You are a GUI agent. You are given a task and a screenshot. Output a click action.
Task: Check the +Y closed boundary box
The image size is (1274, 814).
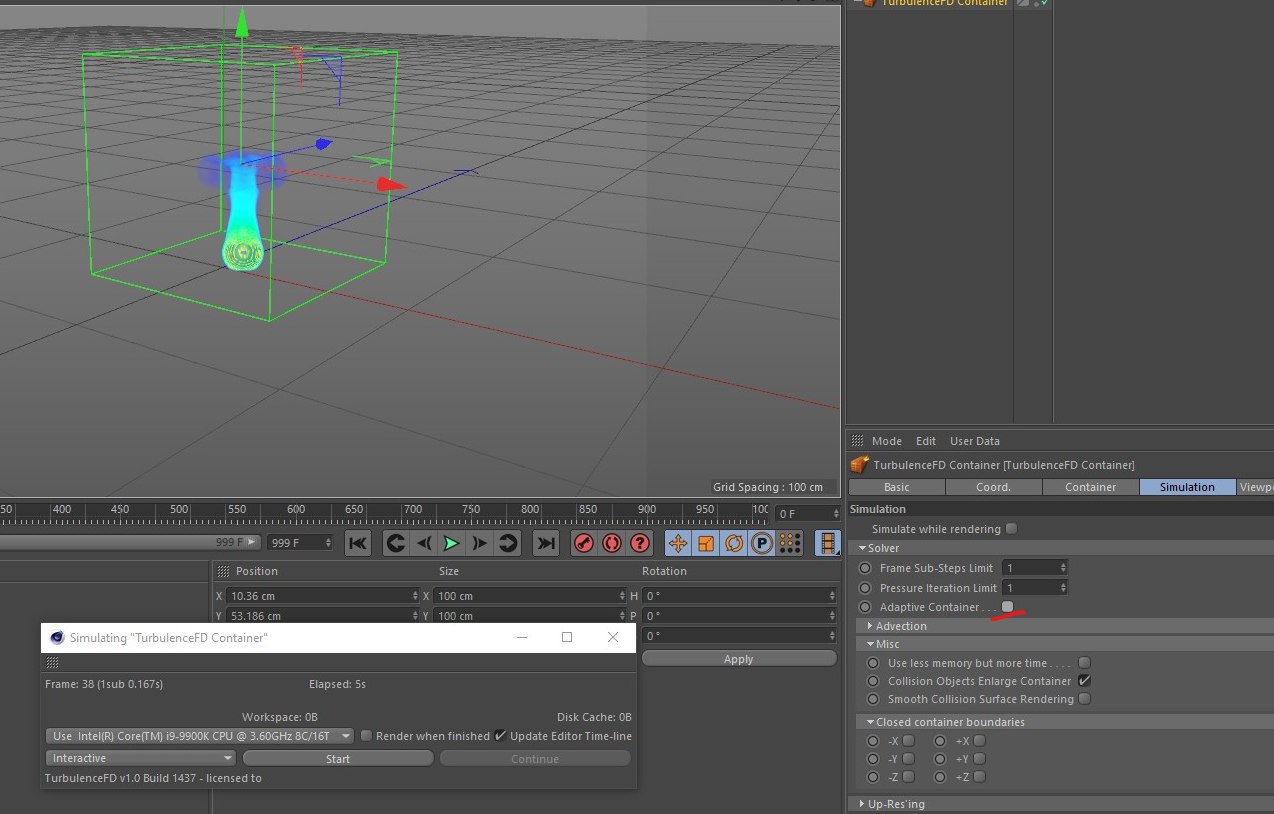pyautogui.click(x=979, y=759)
